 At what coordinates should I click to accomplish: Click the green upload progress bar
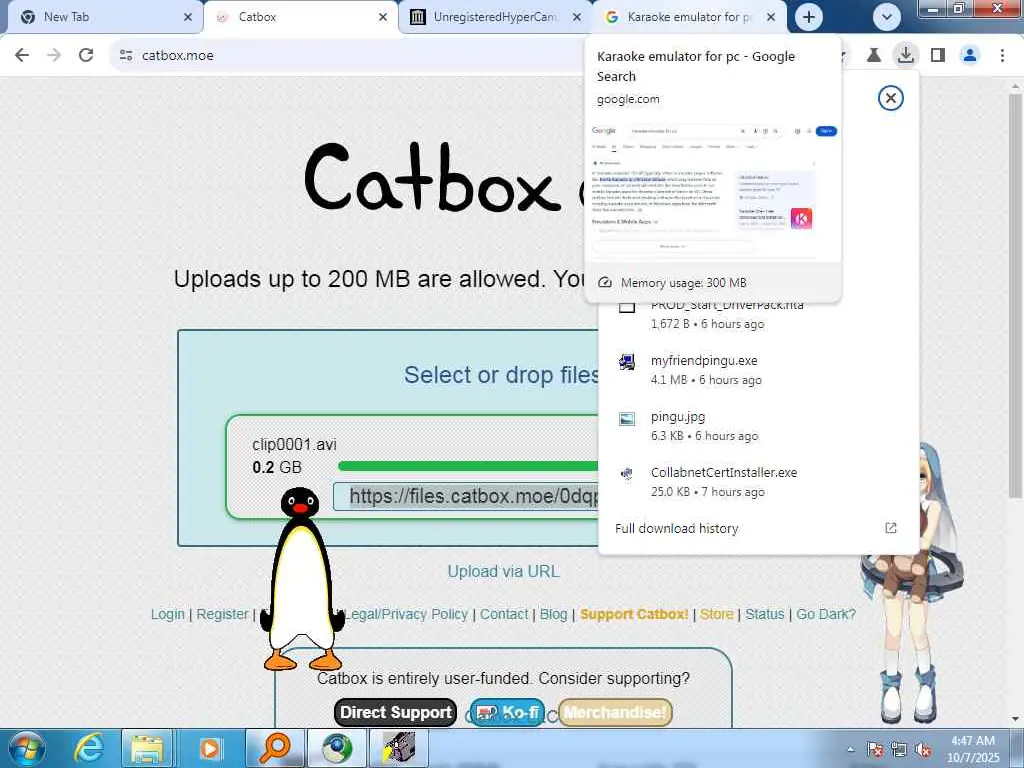468,466
